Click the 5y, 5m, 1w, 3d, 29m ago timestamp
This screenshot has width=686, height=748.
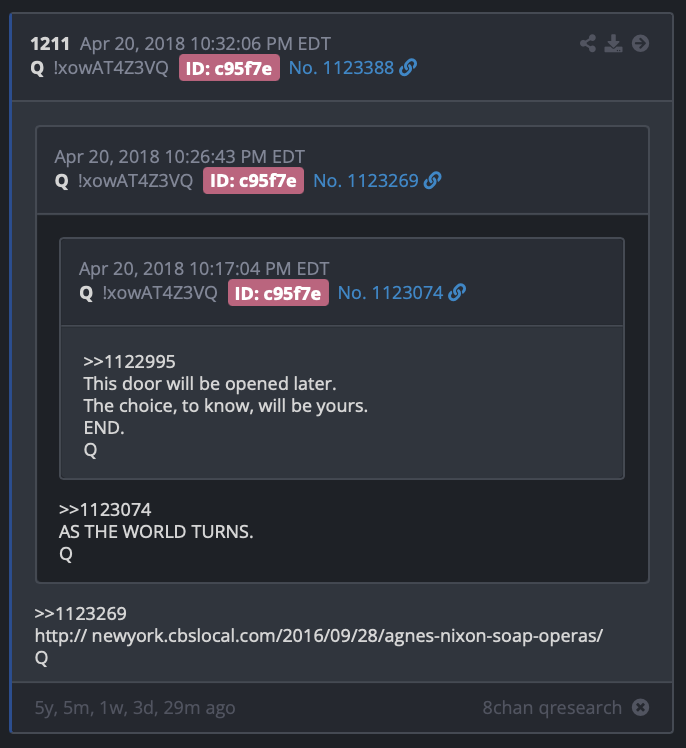click(135, 708)
